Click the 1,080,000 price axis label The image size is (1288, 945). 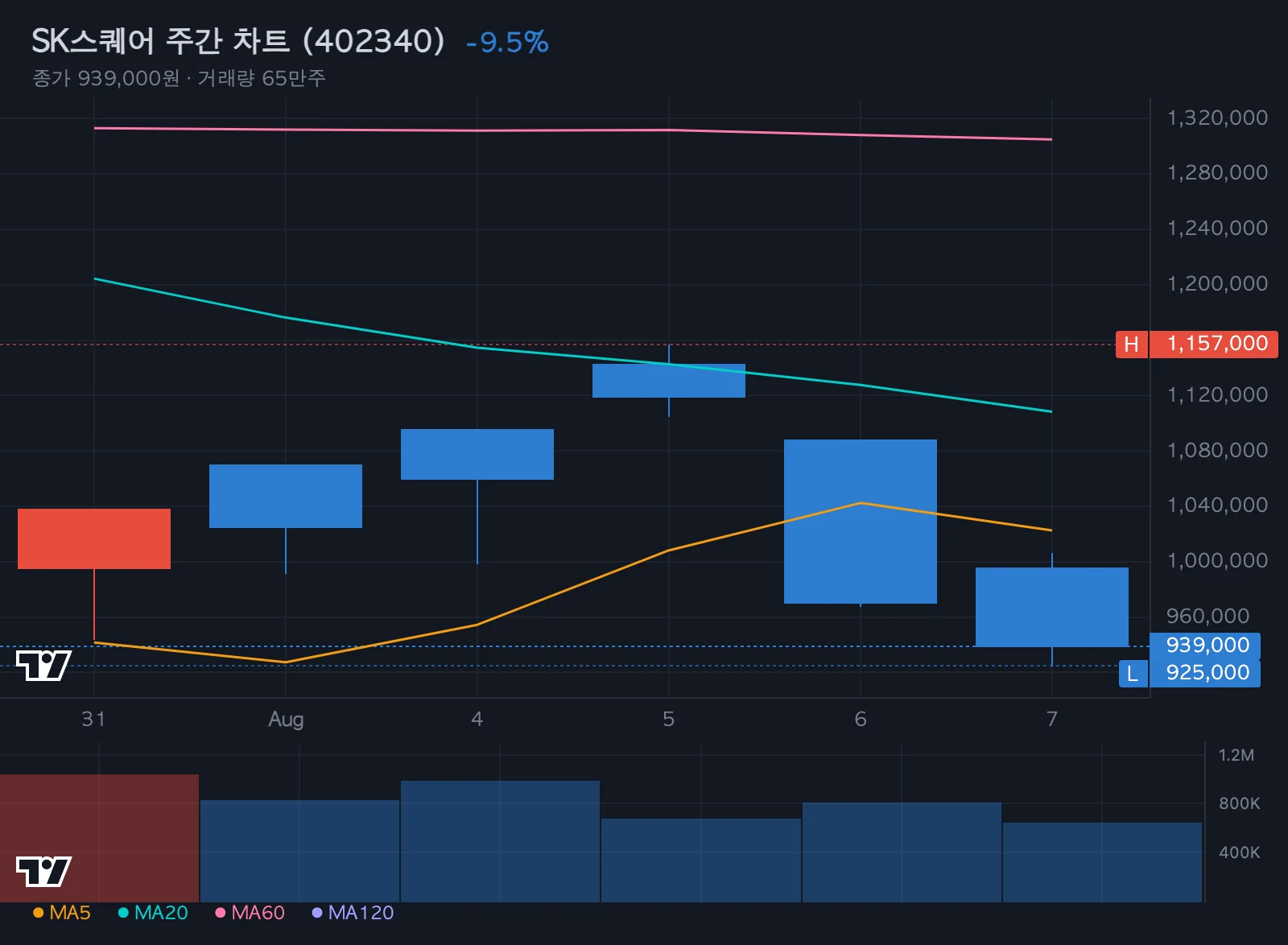(1217, 450)
